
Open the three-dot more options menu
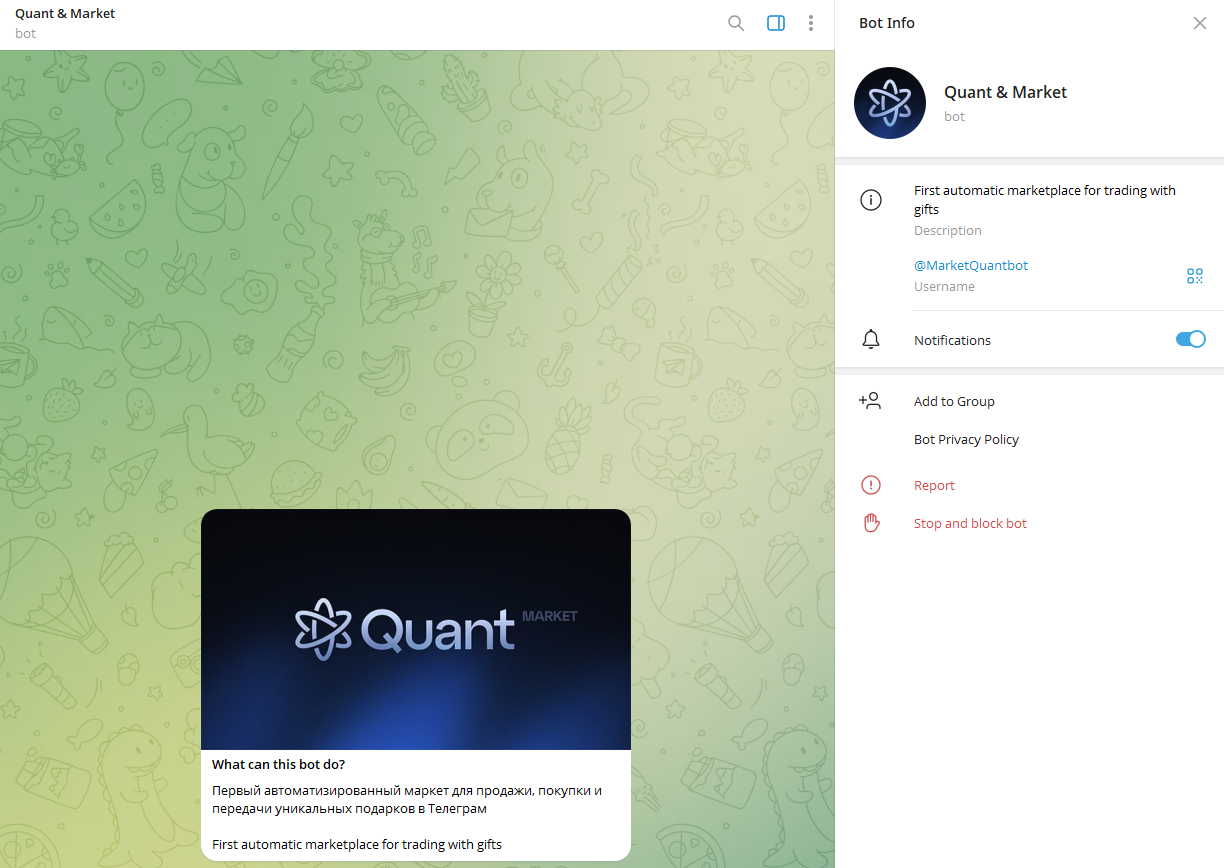(x=811, y=23)
